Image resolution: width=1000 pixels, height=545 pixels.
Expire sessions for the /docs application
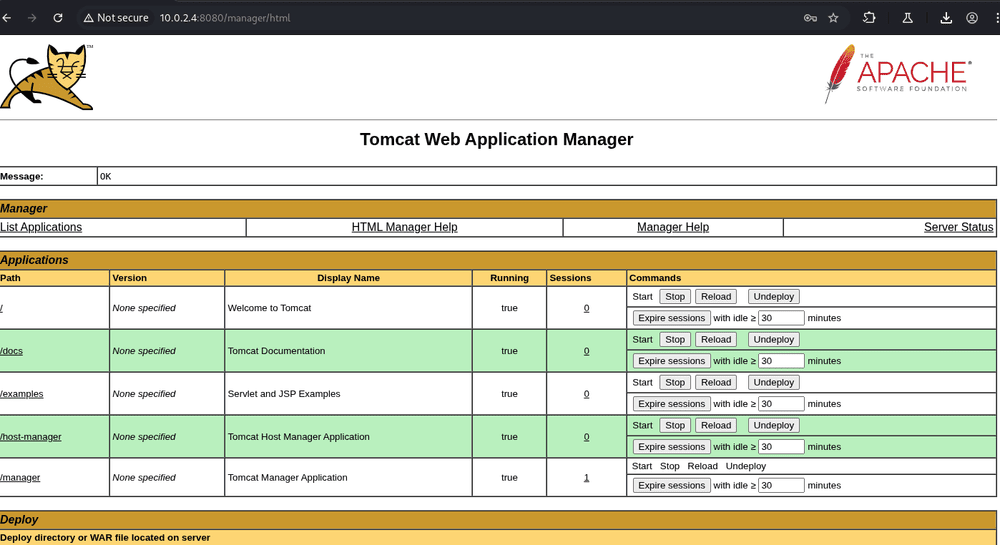[672, 361]
